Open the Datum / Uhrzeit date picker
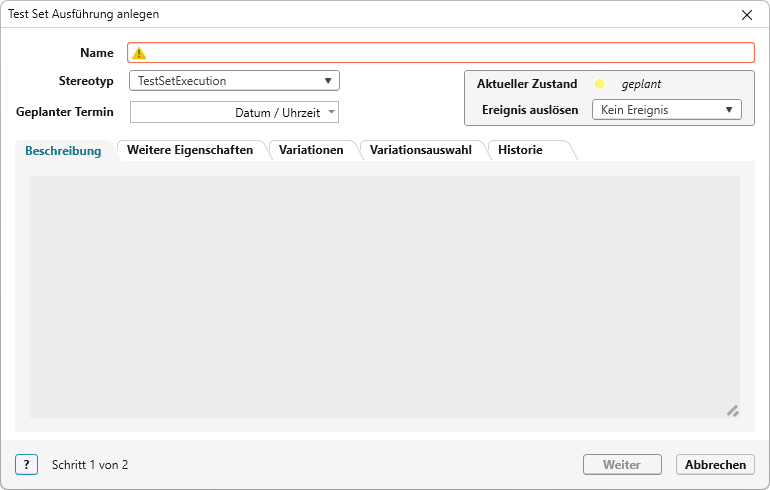The width and height of the screenshot is (770, 490). [234, 112]
